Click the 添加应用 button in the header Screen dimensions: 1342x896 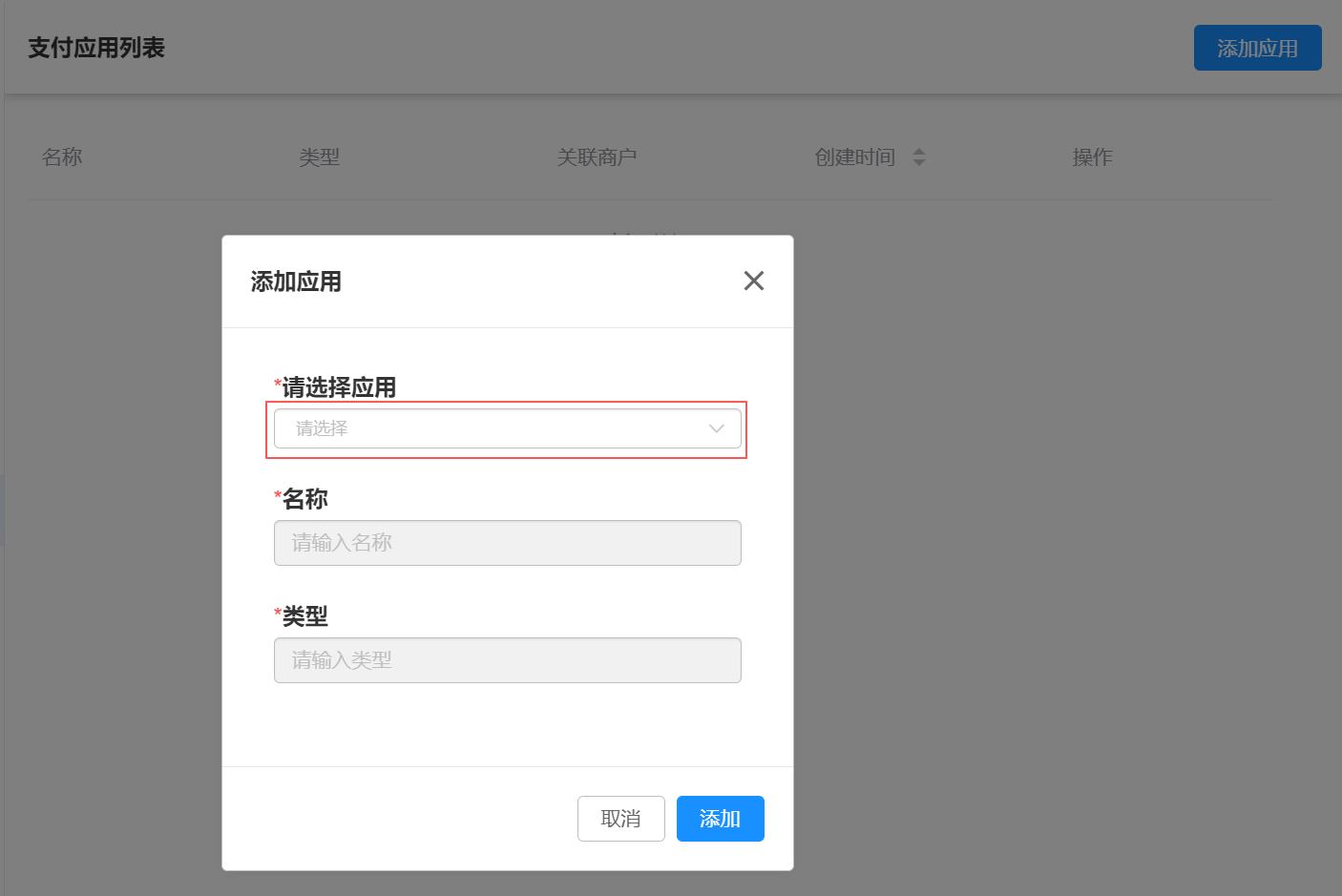point(1257,48)
